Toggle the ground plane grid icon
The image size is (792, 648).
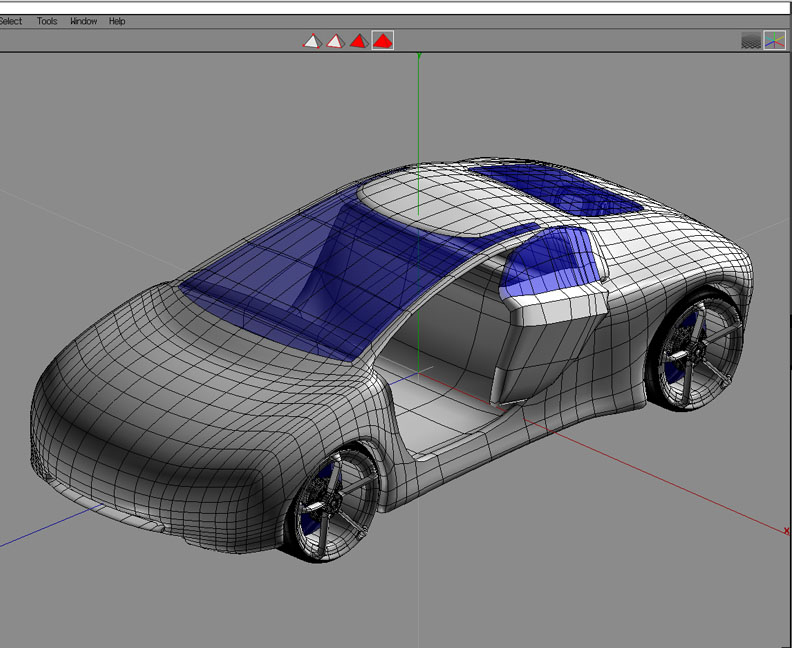pos(751,40)
